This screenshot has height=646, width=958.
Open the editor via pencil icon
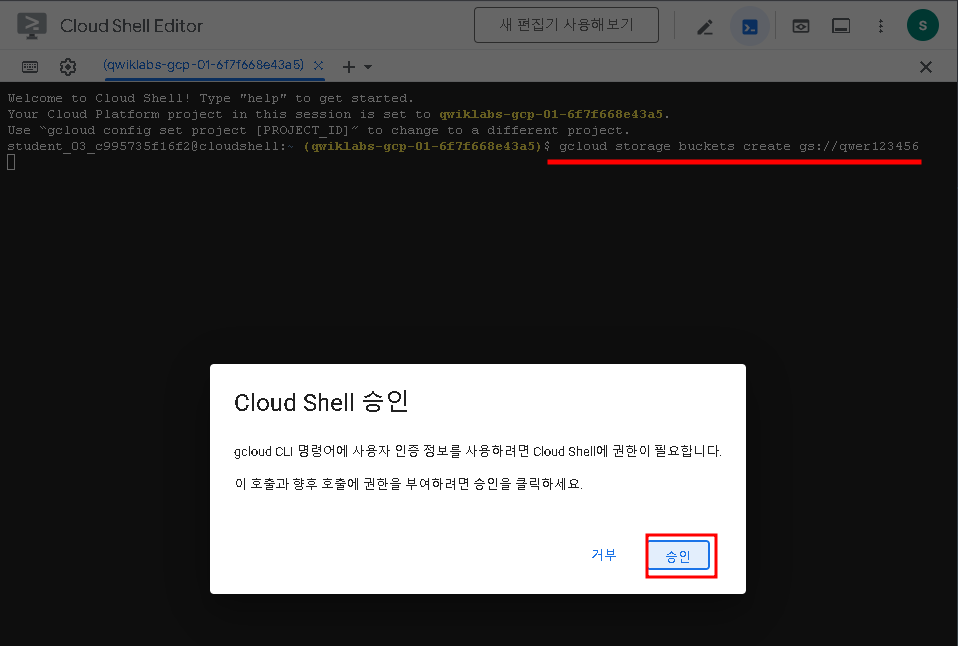tap(705, 27)
